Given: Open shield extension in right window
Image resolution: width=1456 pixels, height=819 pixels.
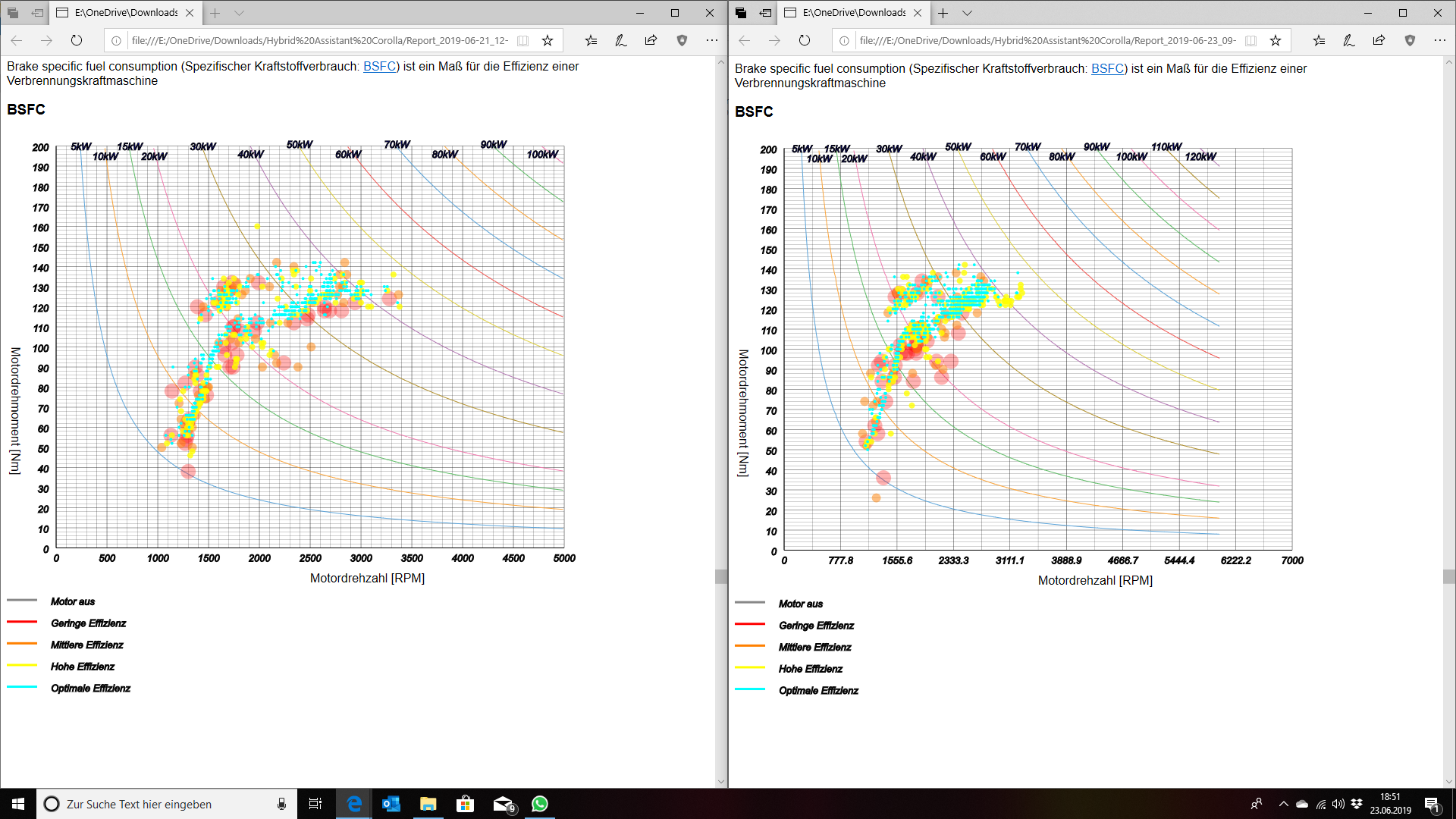Looking at the screenshot, I should [1410, 40].
